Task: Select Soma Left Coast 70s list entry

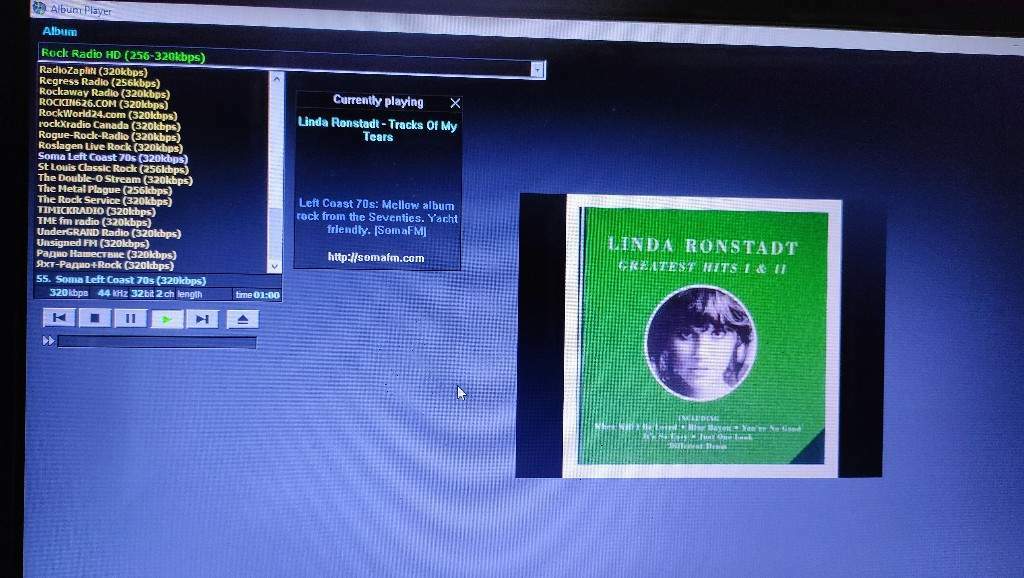Action: tap(113, 157)
